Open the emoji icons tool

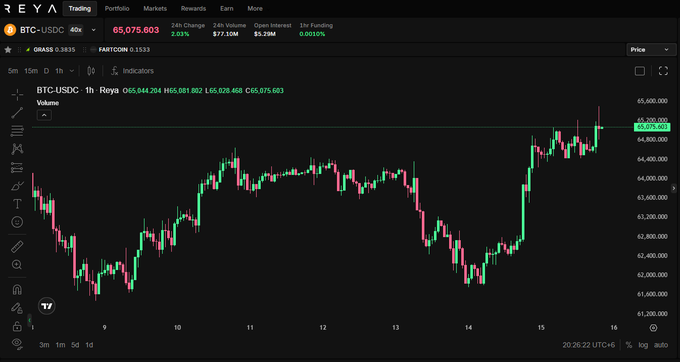point(17,222)
